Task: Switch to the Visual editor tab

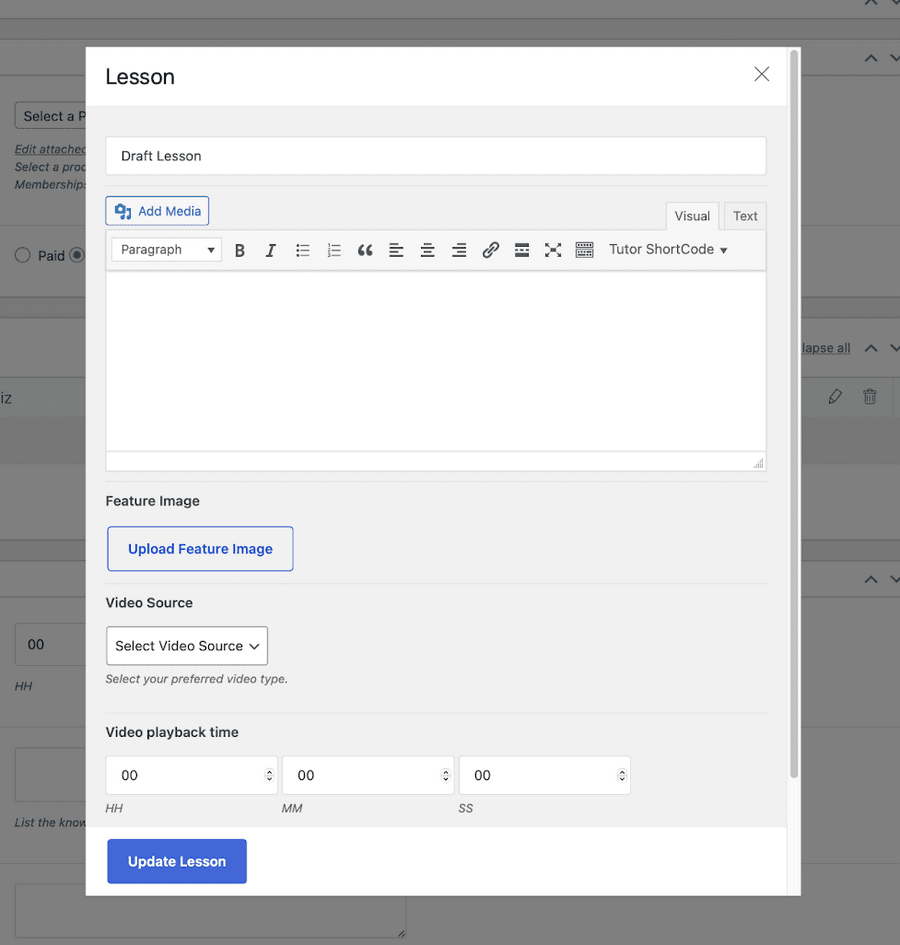Action: [692, 216]
